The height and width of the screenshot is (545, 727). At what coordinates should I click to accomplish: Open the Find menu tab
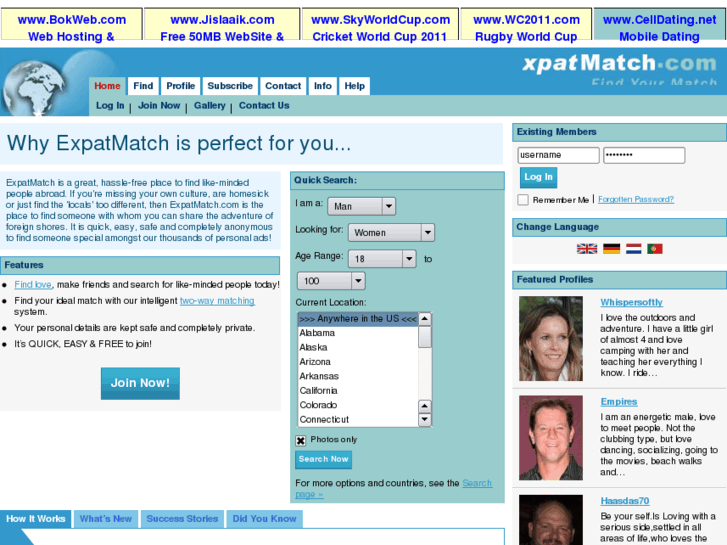pyautogui.click(x=143, y=86)
